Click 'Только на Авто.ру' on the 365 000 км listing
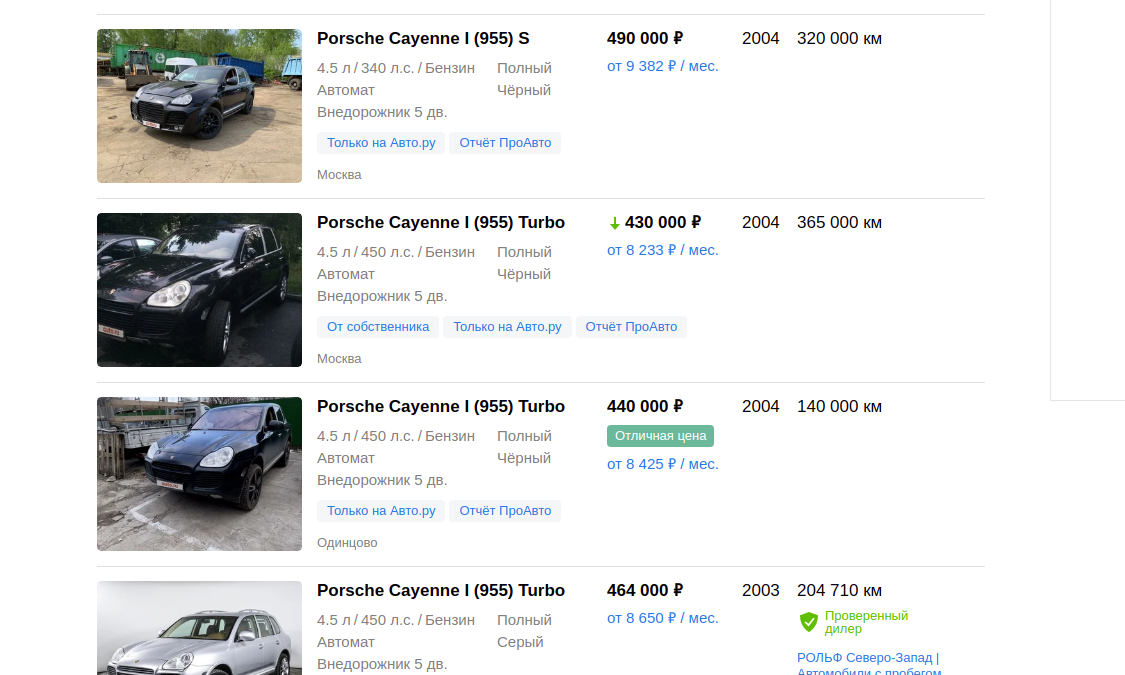Viewport: 1125px width, 675px height. (x=507, y=327)
